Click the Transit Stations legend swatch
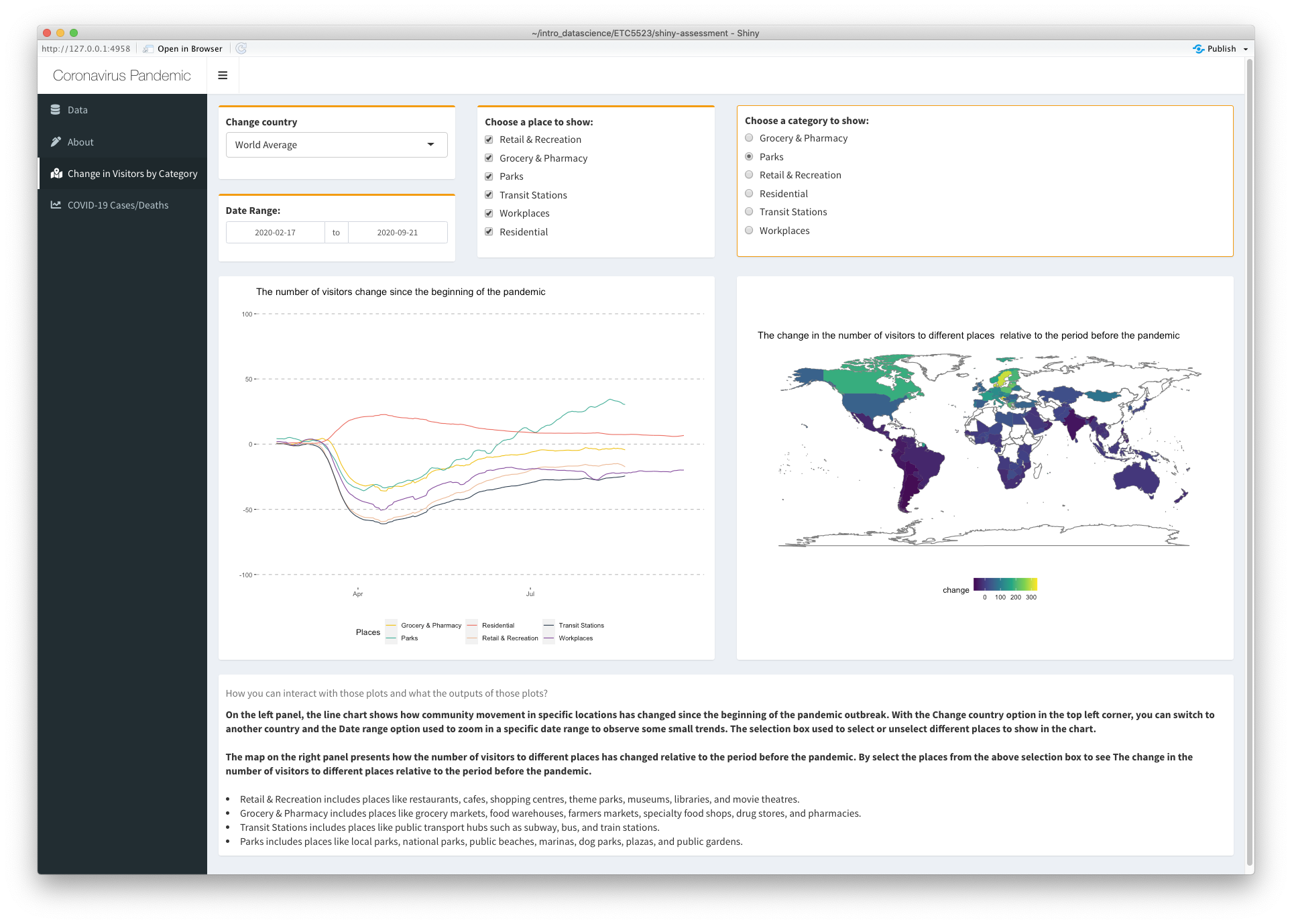Screen dimensions: 1292x924 549,626
